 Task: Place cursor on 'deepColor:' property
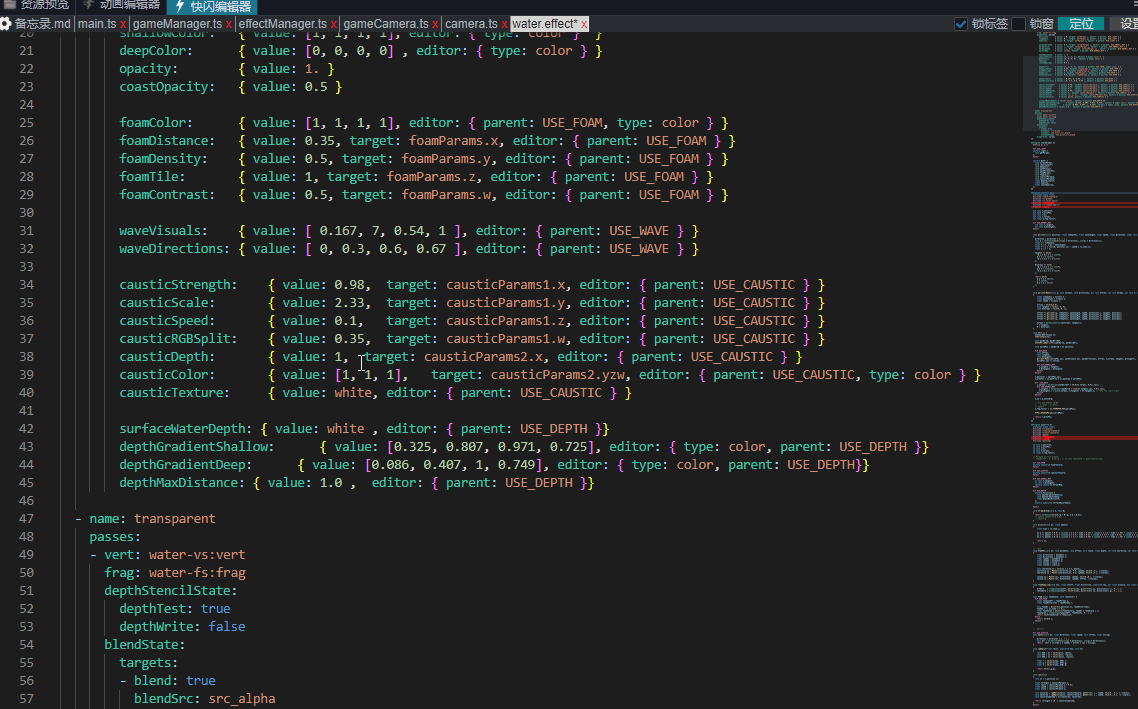click(156, 51)
